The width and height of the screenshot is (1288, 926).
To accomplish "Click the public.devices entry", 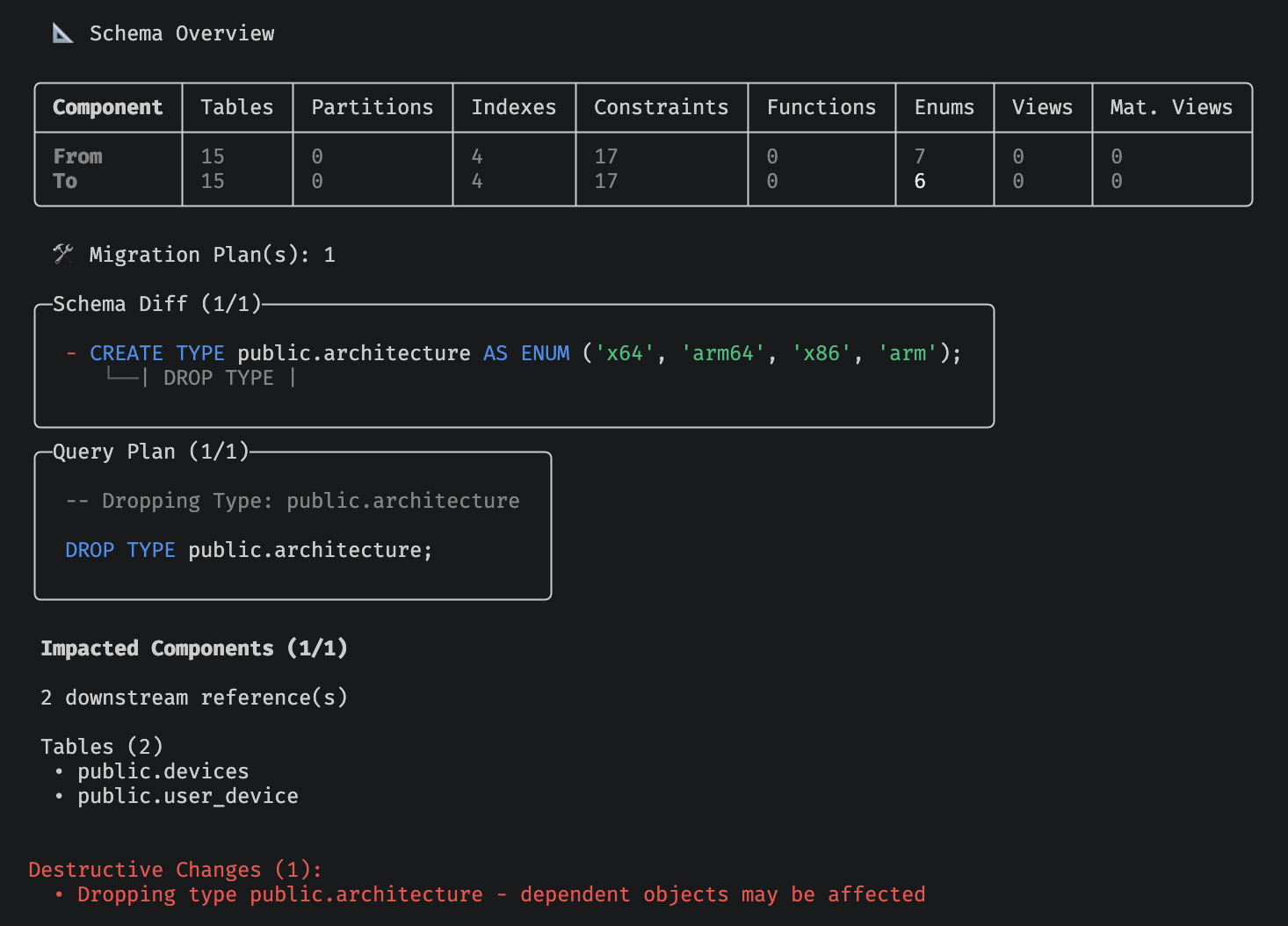I will [163, 771].
